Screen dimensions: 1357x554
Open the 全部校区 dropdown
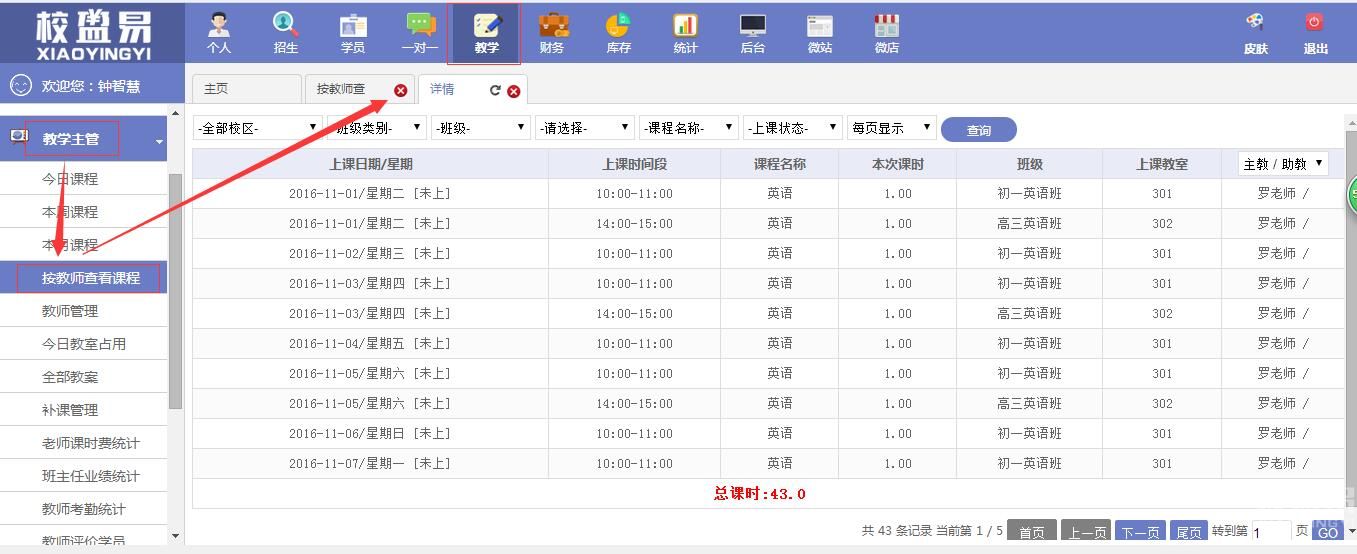point(258,128)
